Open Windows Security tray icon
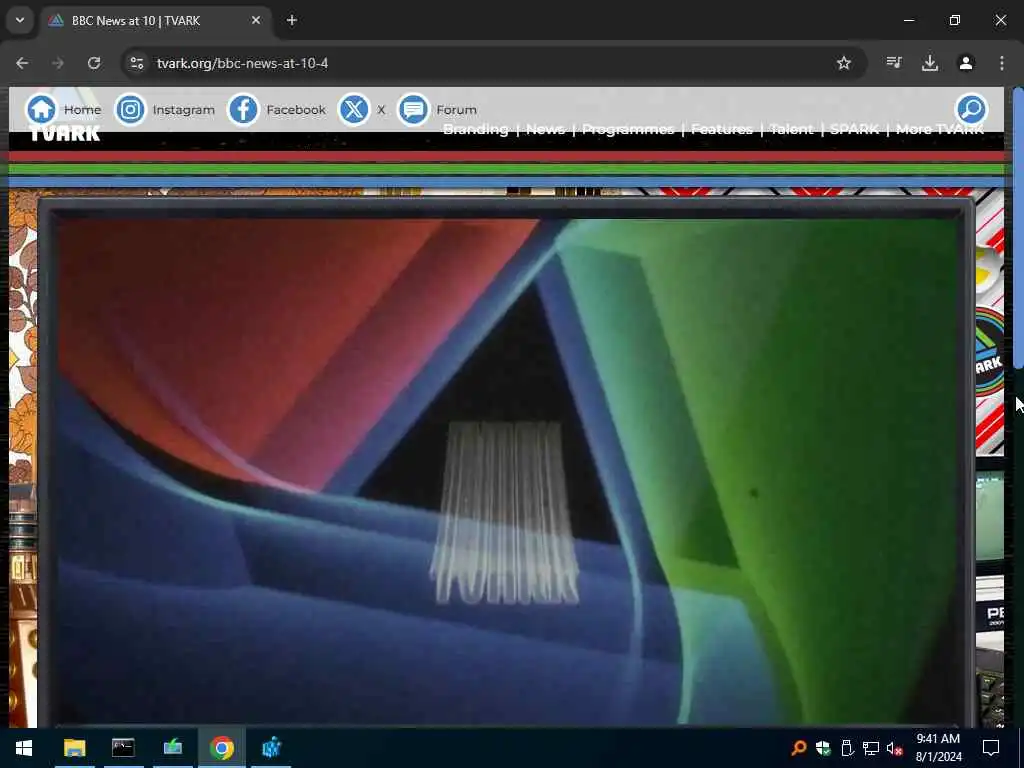Image resolution: width=1024 pixels, height=768 pixels. coord(823,748)
